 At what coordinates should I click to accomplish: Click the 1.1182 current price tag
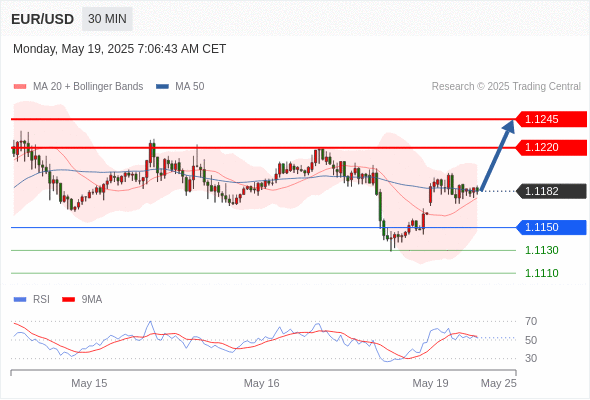[551, 191]
